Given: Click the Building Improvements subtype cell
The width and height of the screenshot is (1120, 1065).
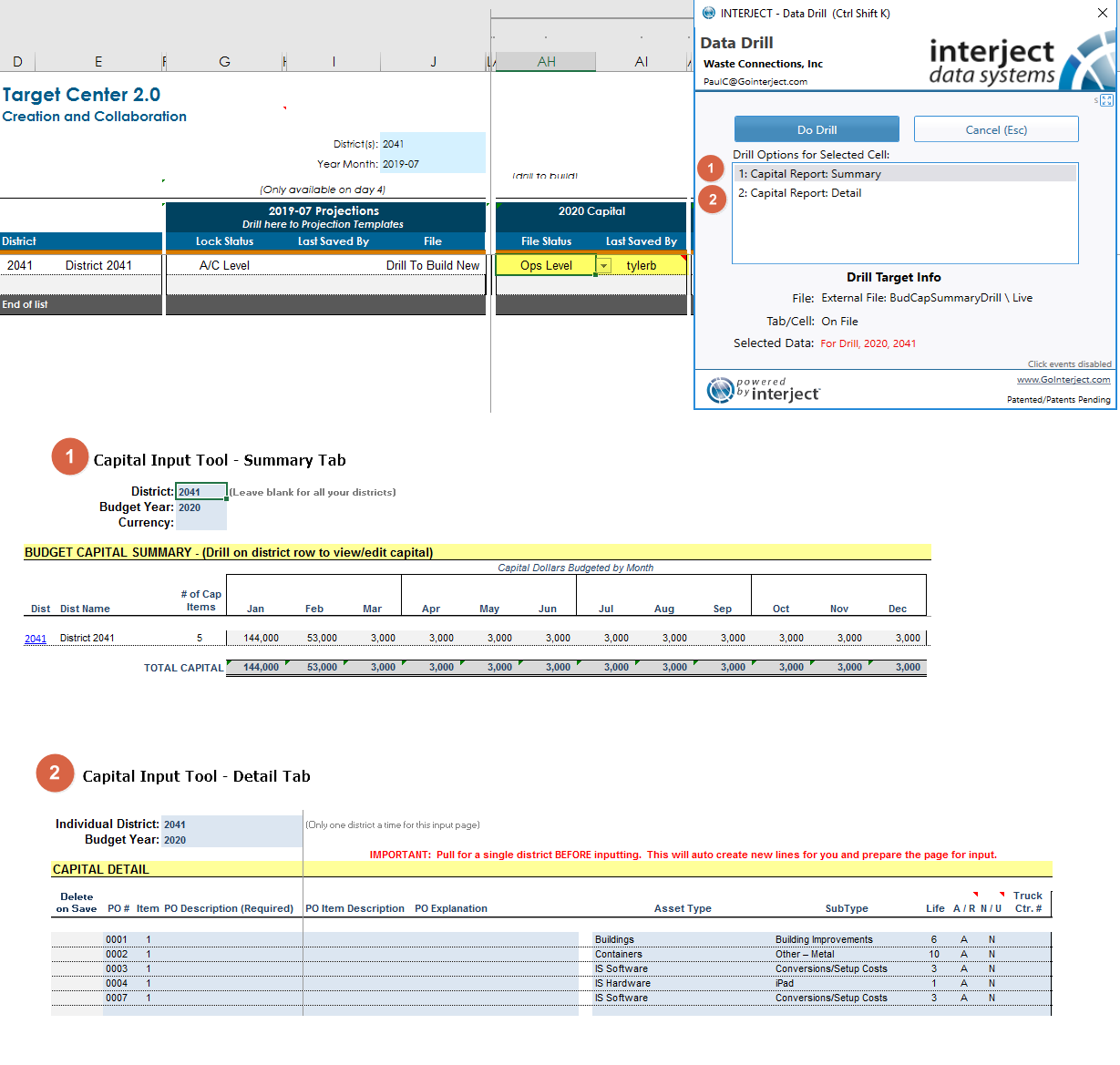Looking at the screenshot, I should pyautogui.click(x=824, y=939).
